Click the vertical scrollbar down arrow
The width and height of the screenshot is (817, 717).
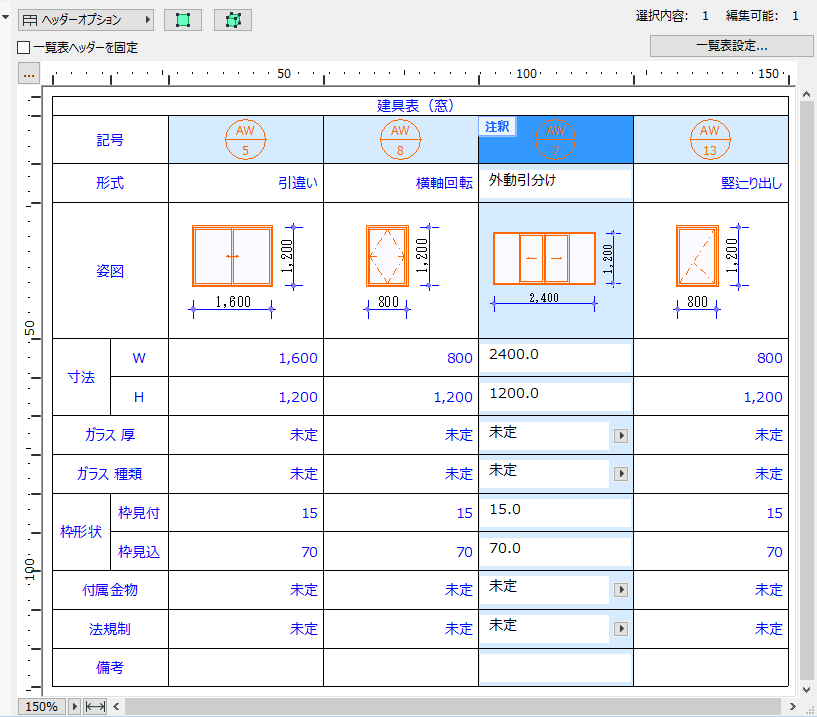pyautogui.click(x=807, y=690)
